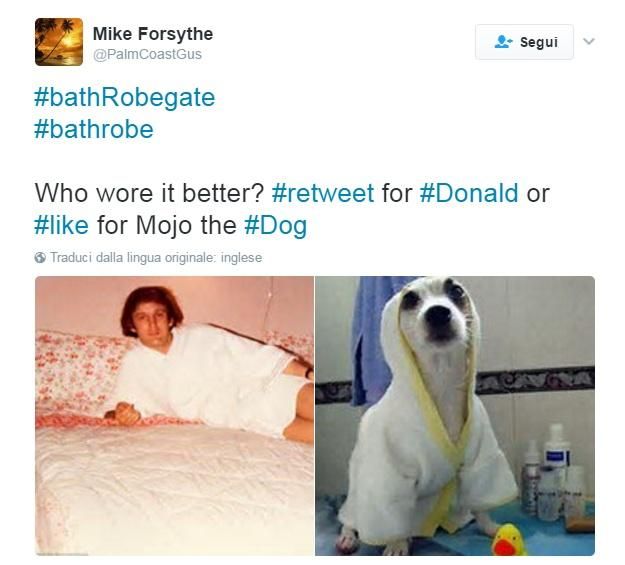Open the #bathrobe hashtag
This screenshot has width=625, height=565.
[94, 129]
